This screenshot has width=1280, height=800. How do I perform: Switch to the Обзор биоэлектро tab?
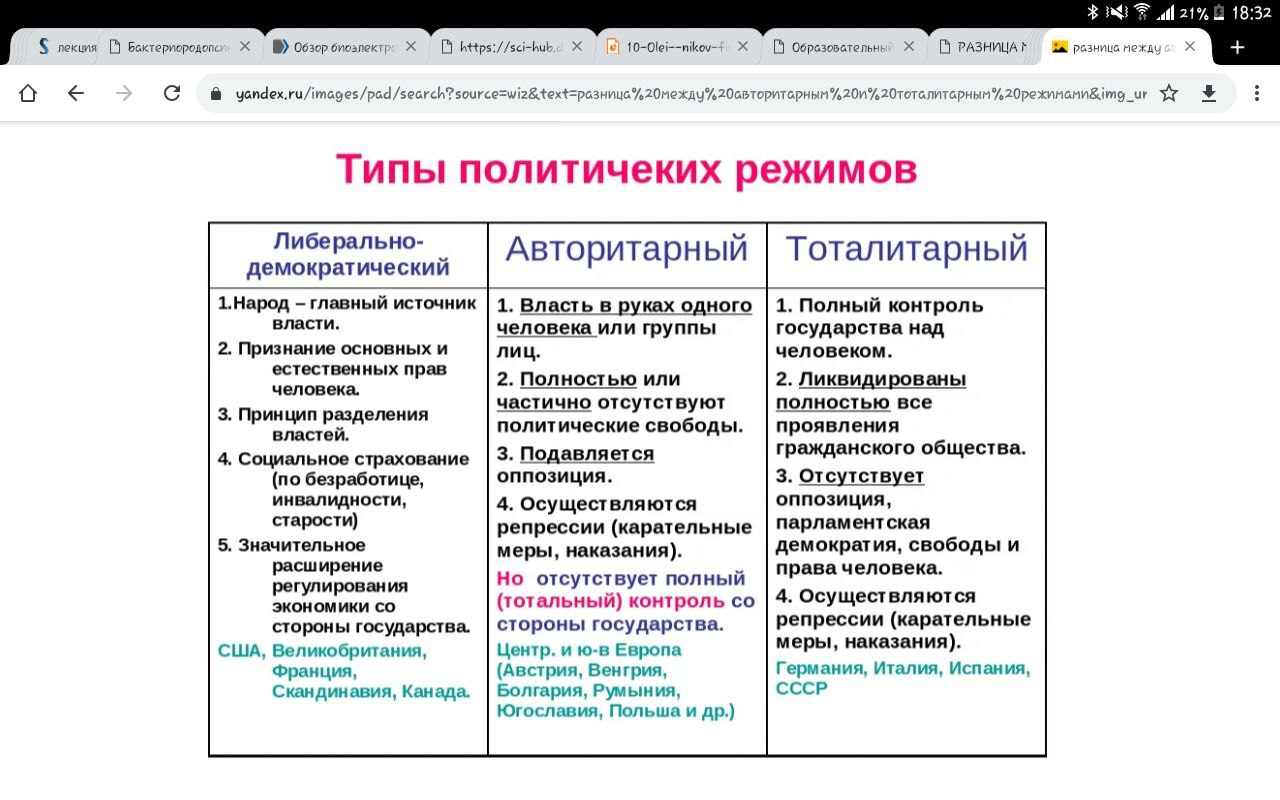[x=334, y=47]
